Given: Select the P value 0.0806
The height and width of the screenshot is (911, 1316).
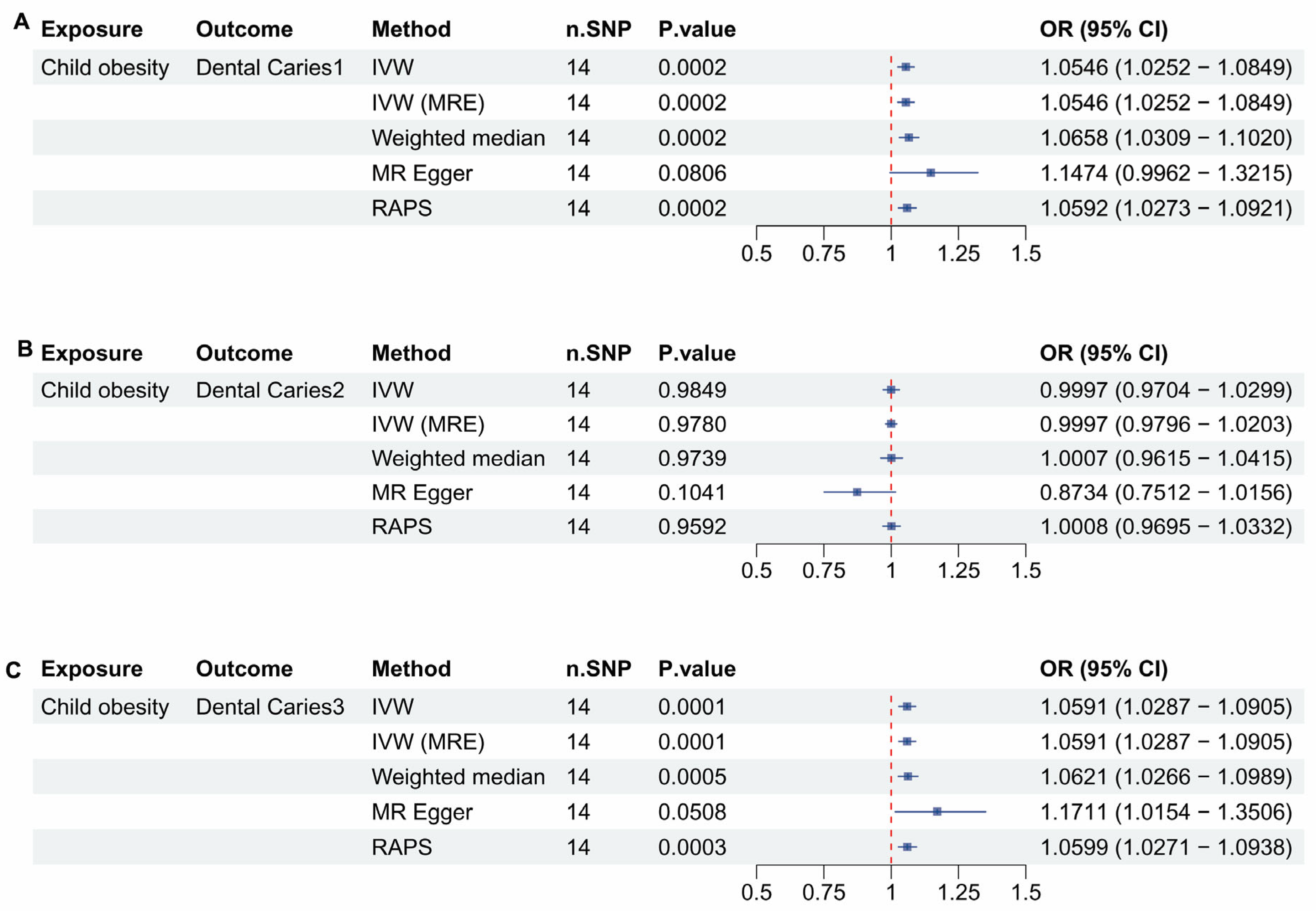Looking at the screenshot, I should pyautogui.click(x=692, y=173).
